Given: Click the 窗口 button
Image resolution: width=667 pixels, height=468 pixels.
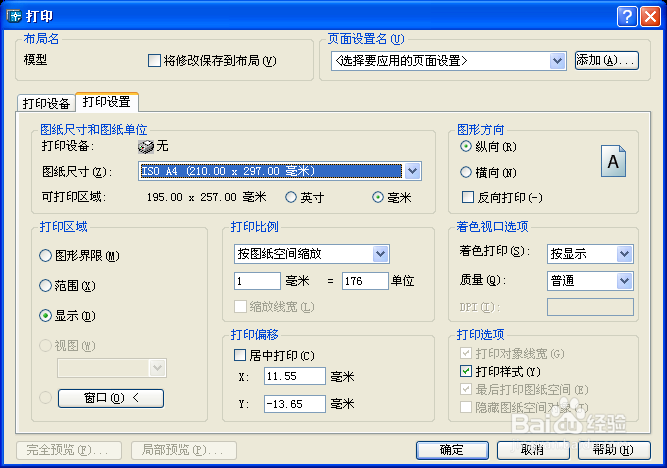Looking at the screenshot, I should (111, 398).
